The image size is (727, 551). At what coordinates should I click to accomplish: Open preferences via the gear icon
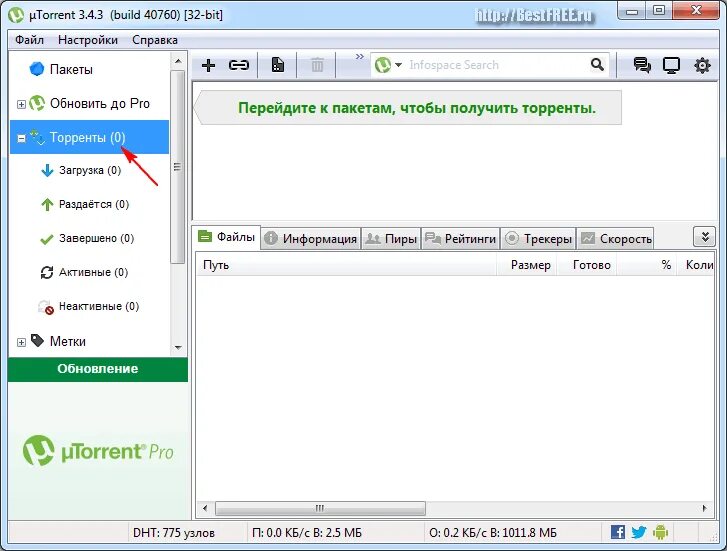(x=702, y=65)
